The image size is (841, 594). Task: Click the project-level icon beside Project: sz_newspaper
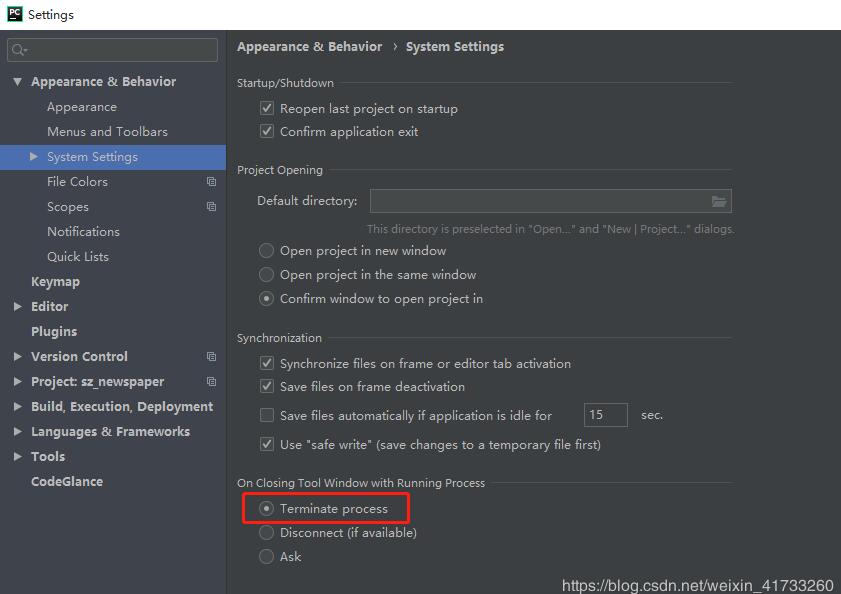tap(211, 382)
